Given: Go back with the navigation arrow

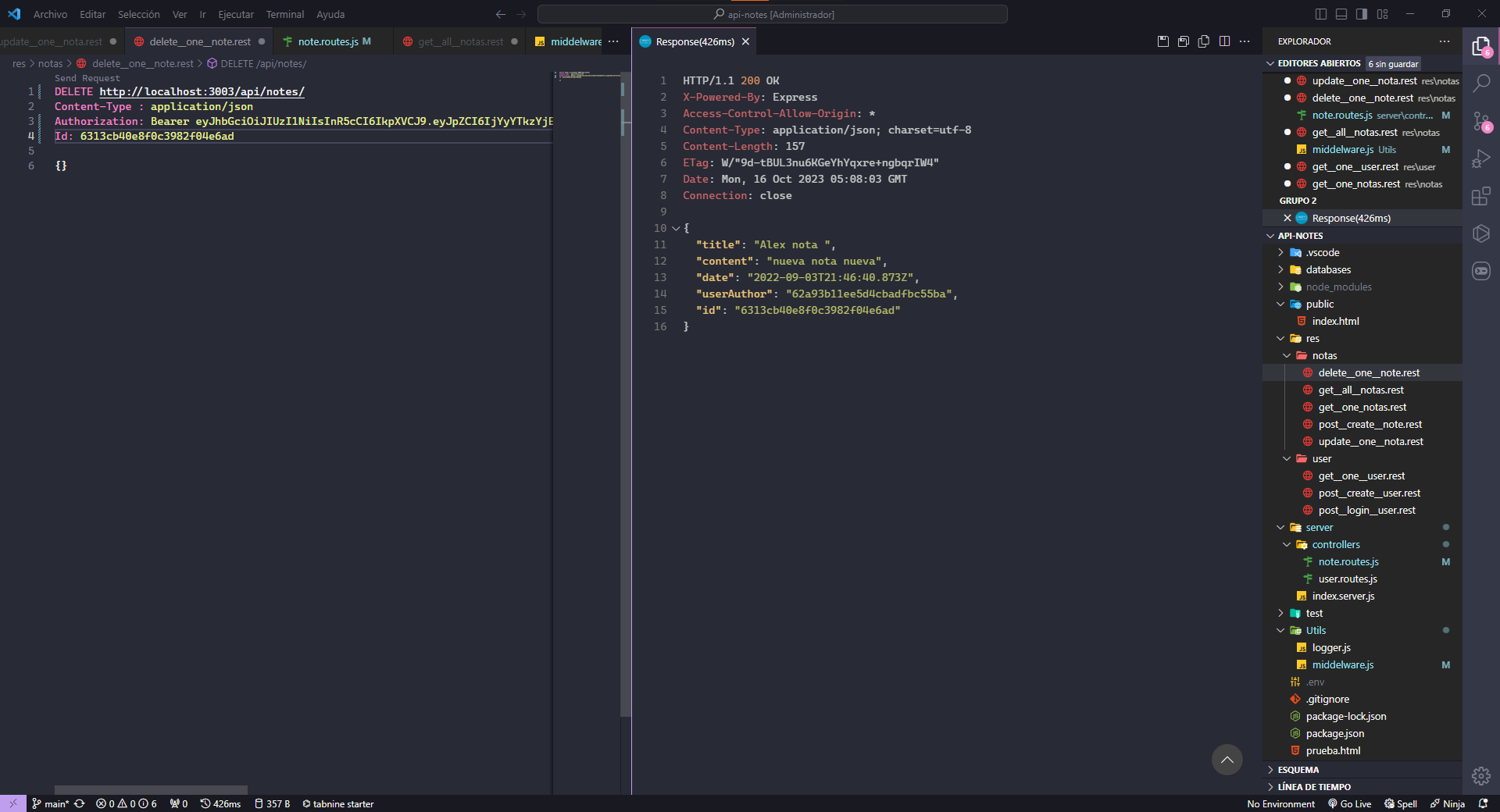Looking at the screenshot, I should (x=501, y=14).
